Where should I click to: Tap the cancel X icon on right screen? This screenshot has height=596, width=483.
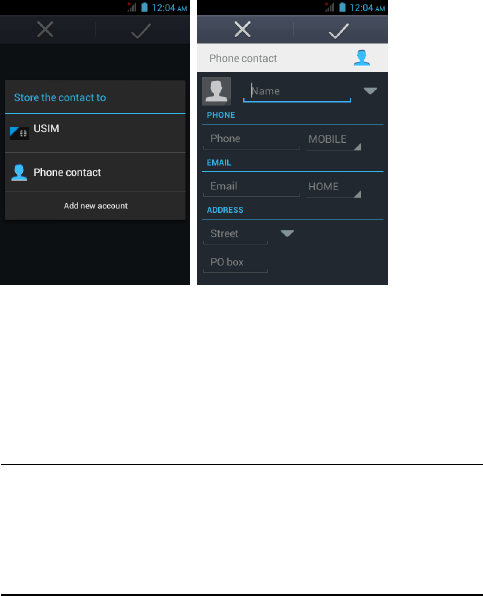(x=242, y=29)
